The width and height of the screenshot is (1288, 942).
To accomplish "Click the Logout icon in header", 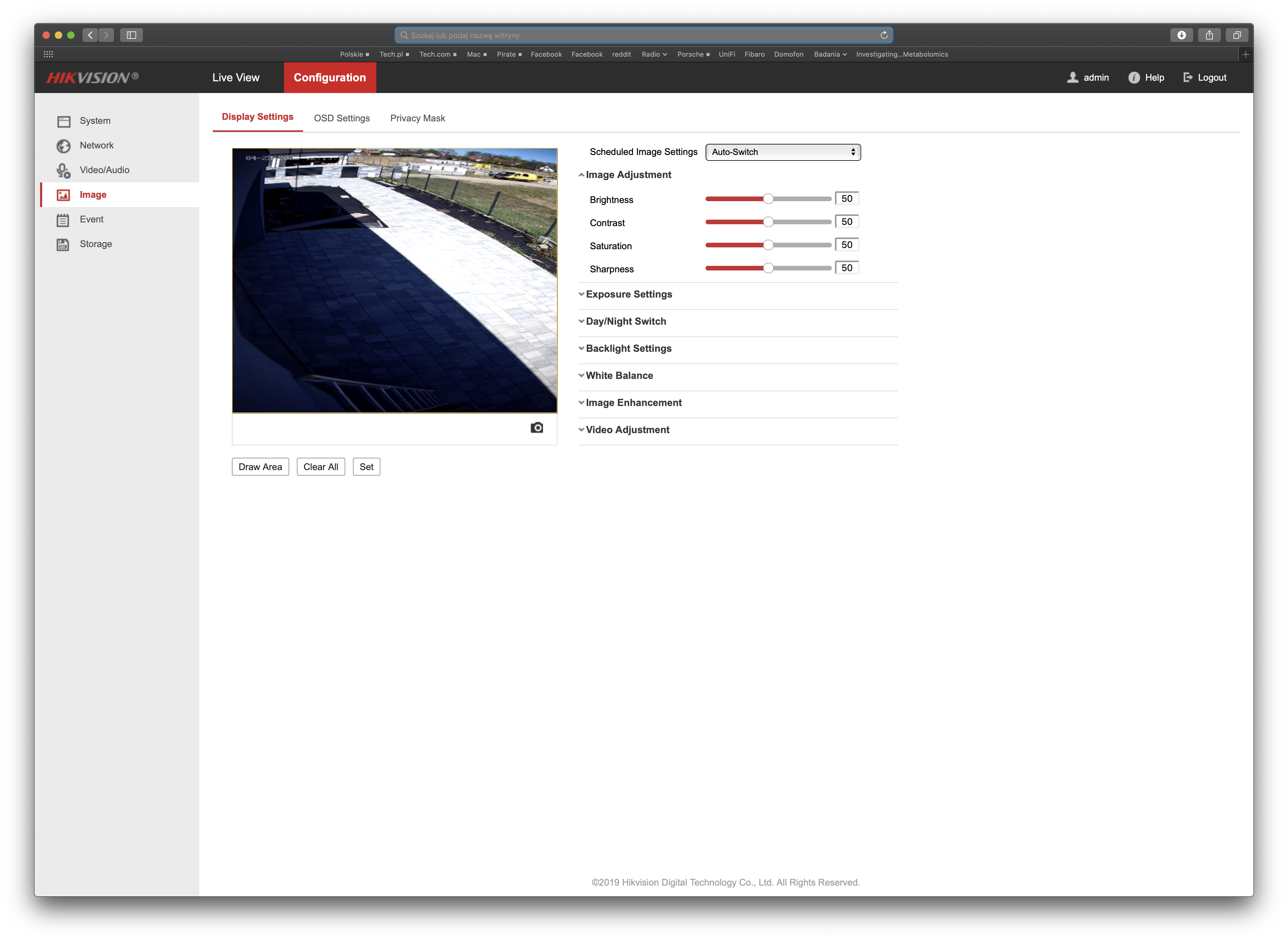I will 1188,78.
